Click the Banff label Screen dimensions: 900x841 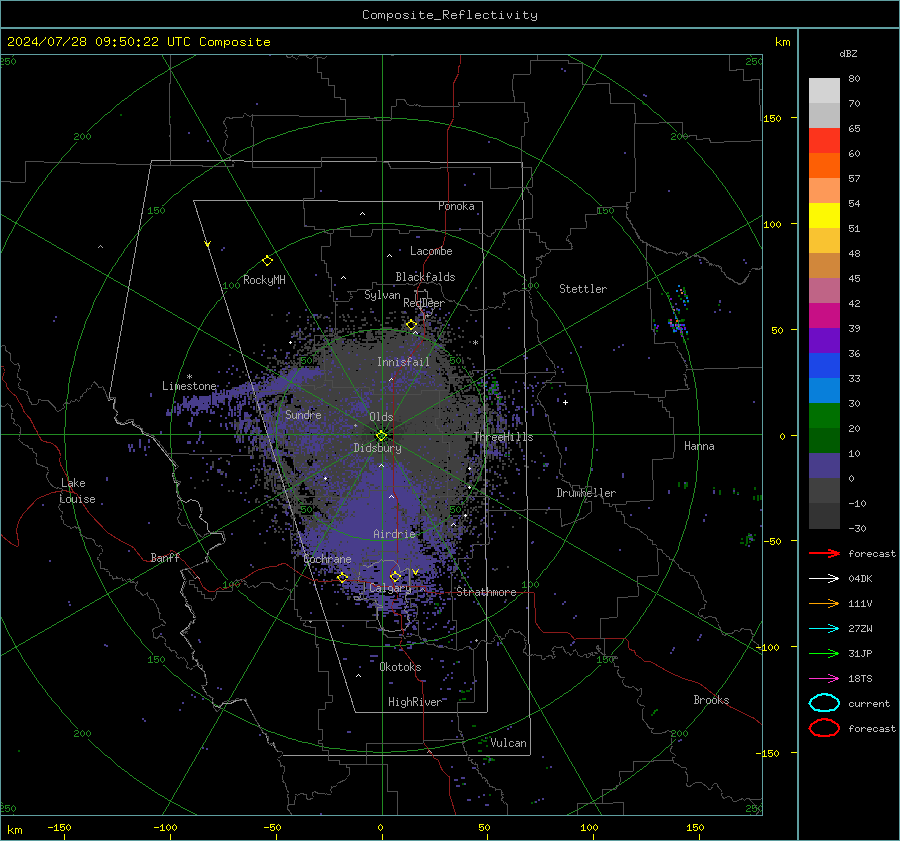point(165,557)
